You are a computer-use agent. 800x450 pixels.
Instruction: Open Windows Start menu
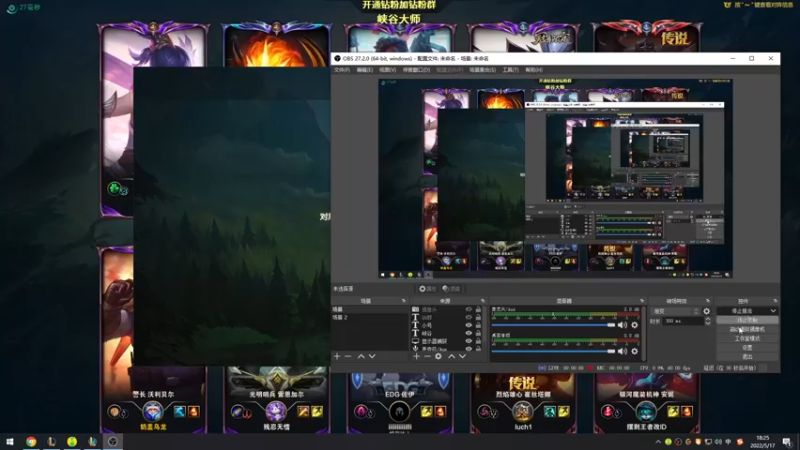coord(10,441)
